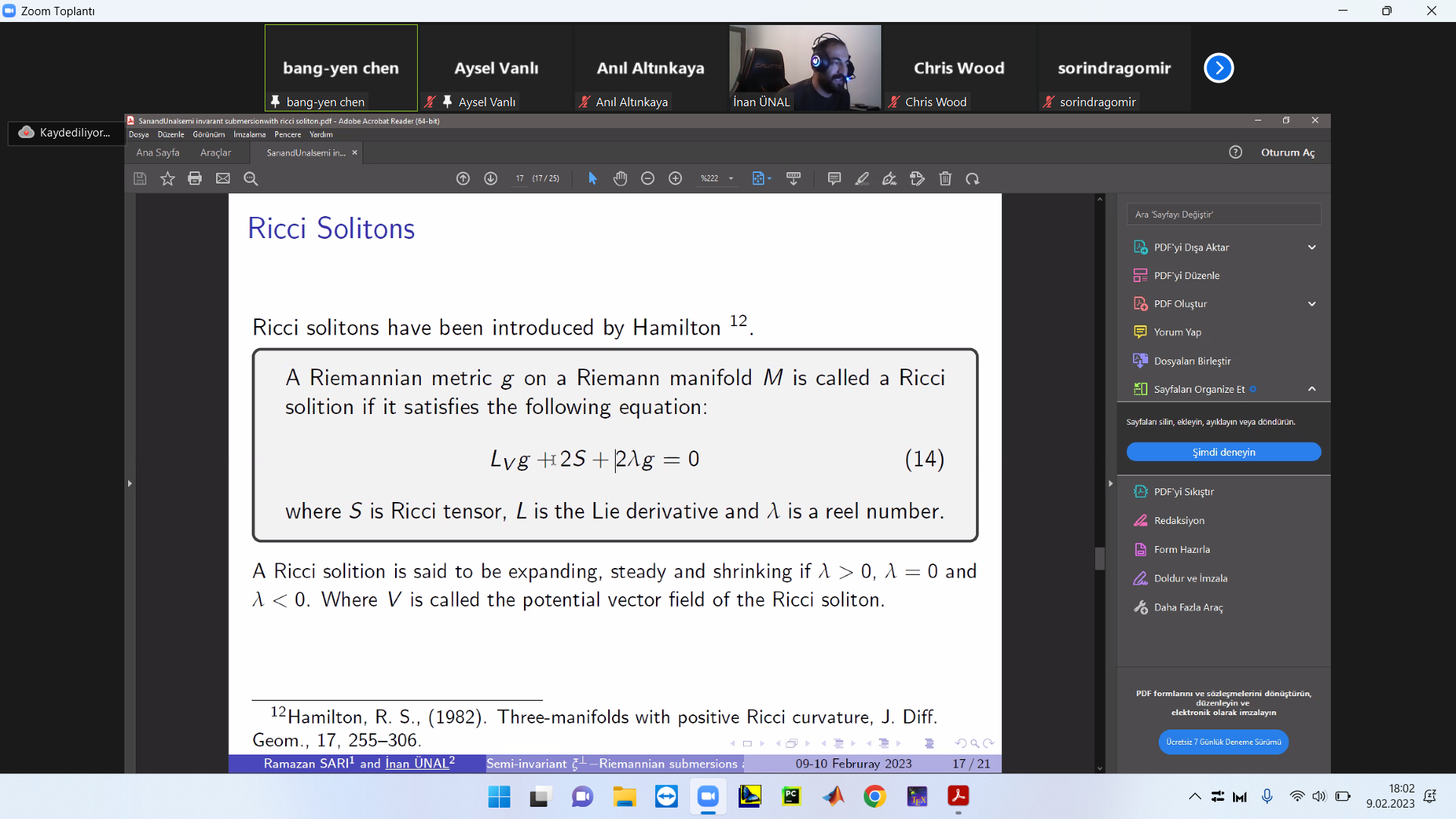1456x819 pixels.
Task: Open the İmzalama menu
Action: pos(249,134)
